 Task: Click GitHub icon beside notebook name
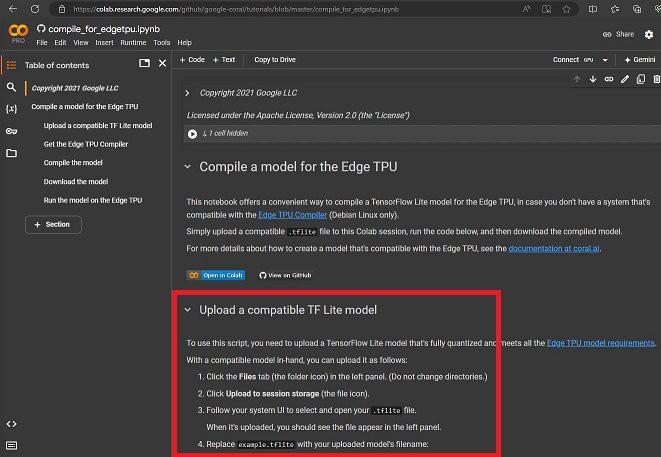tap(41, 29)
